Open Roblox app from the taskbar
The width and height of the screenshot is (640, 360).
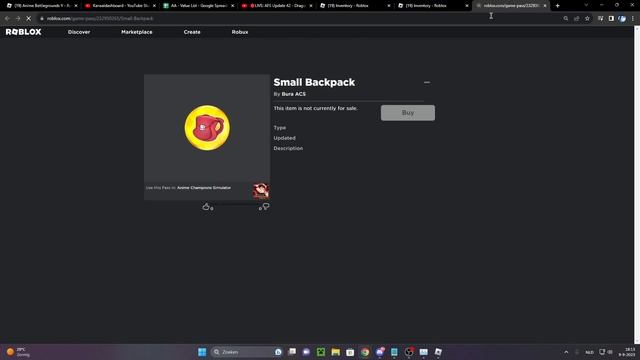438,352
